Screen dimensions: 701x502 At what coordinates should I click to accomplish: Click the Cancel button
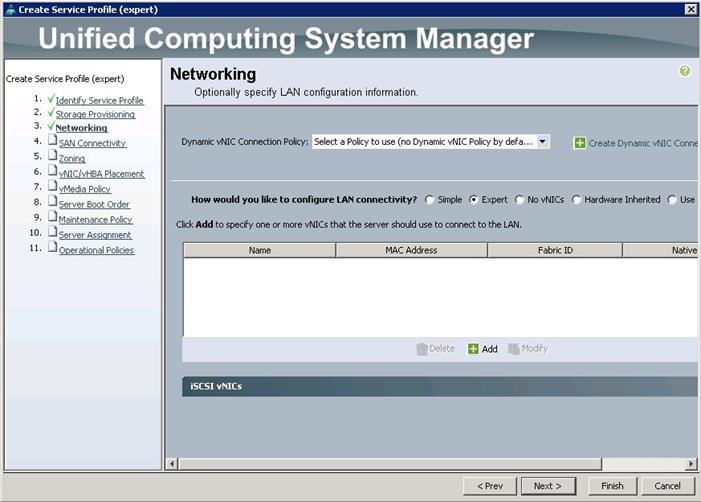668,486
